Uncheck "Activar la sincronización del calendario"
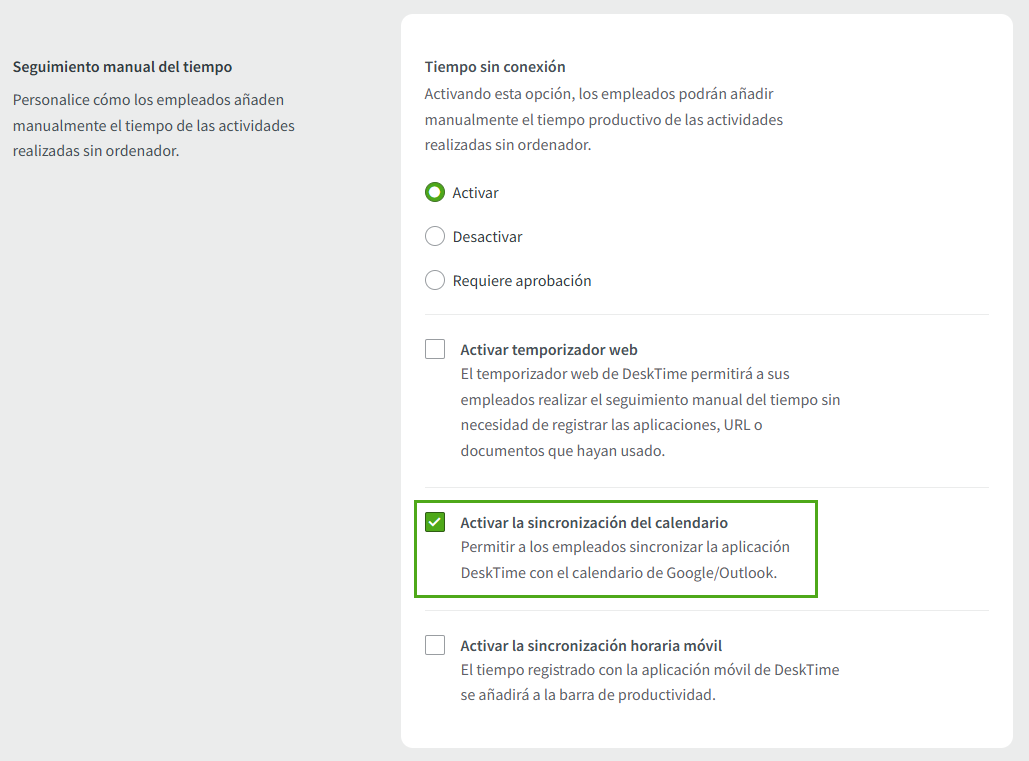 (x=435, y=521)
